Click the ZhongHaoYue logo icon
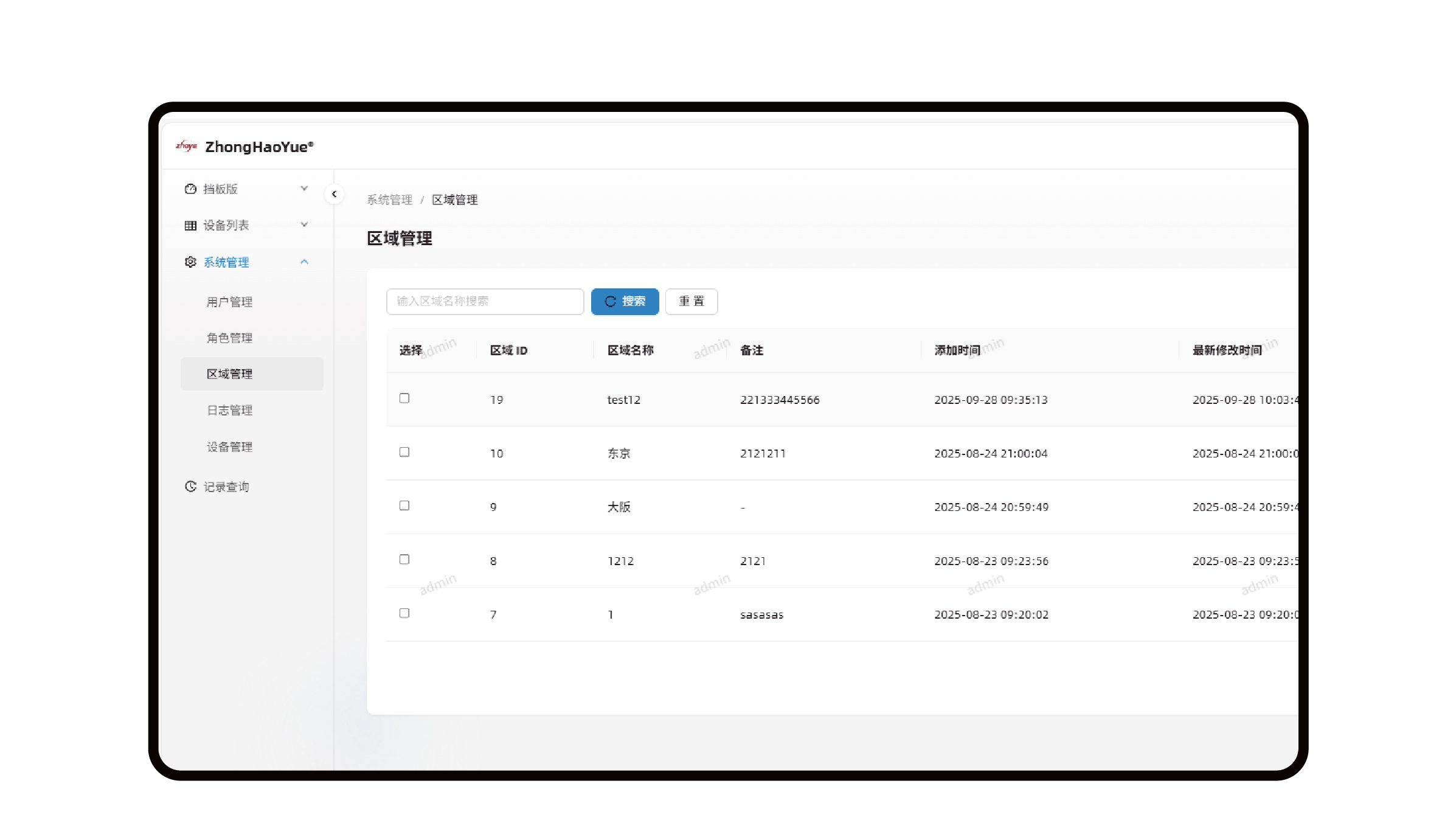Screen dimensions: 1456x834 click(186, 146)
